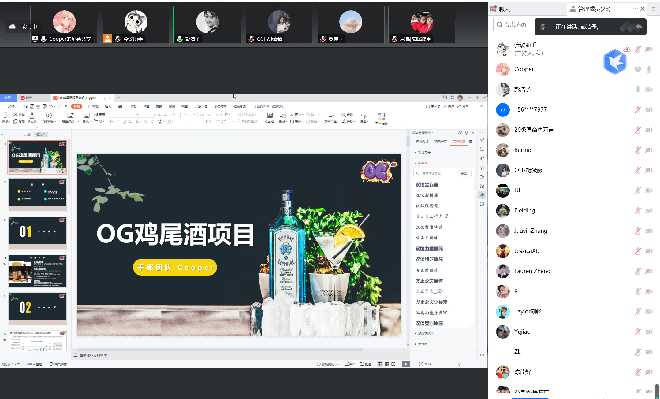The height and width of the screenshot is (399, 660).
Task: Click the orange host badge on the cat tile
Action: 108,39
